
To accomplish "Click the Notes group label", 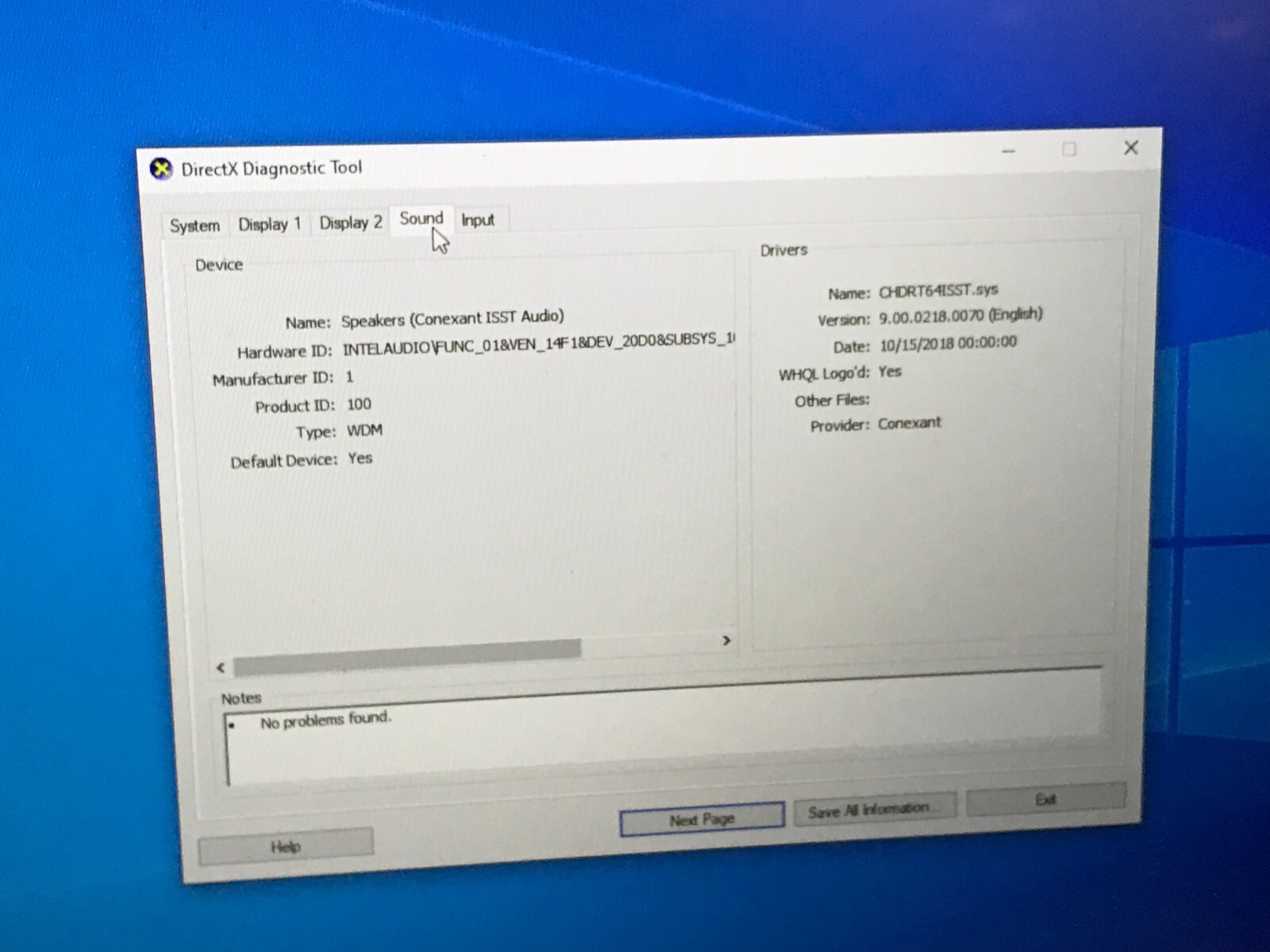I will click(241, 699).
